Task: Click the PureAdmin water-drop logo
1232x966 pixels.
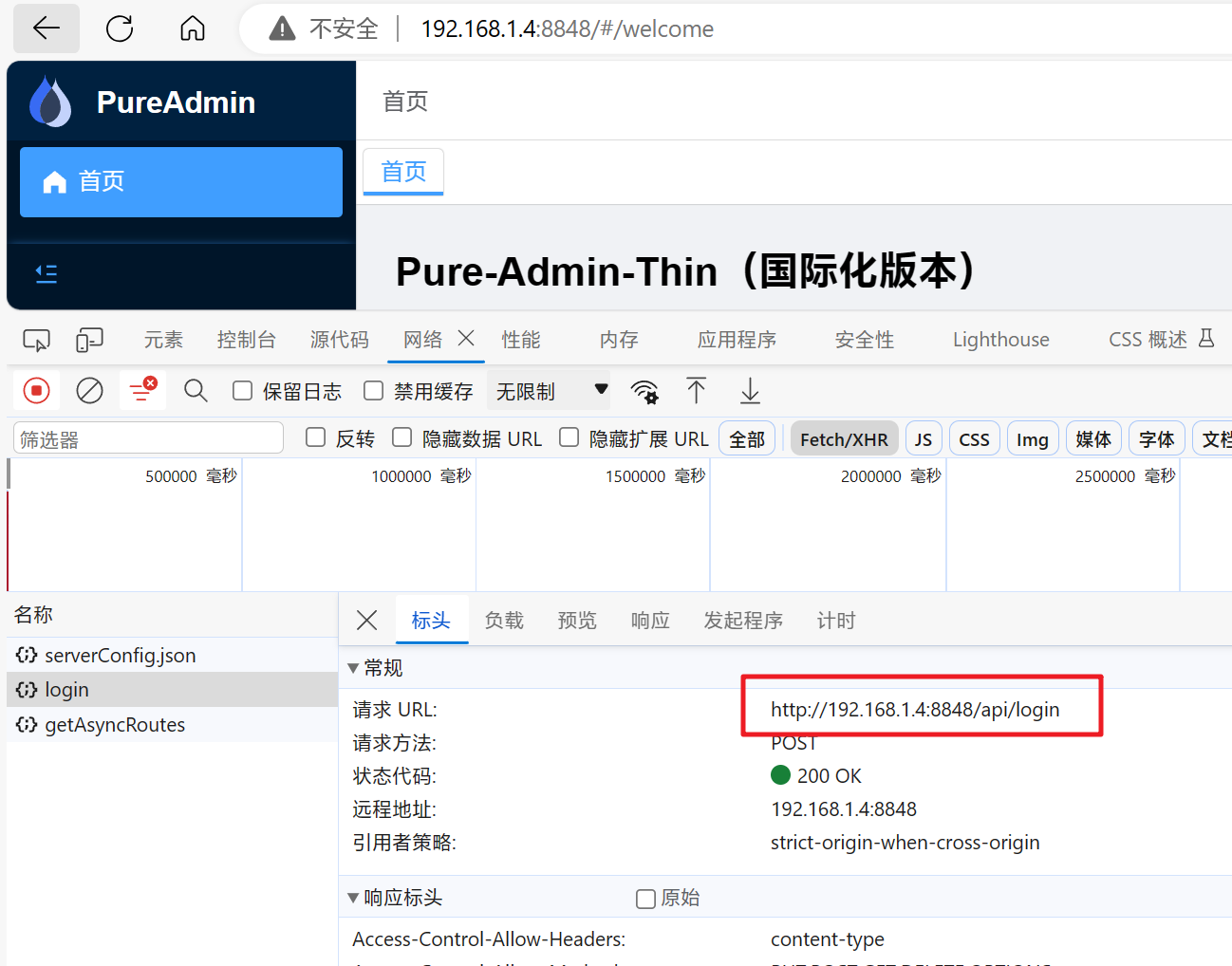Action: pyautogui.click(x=50, y=102)
